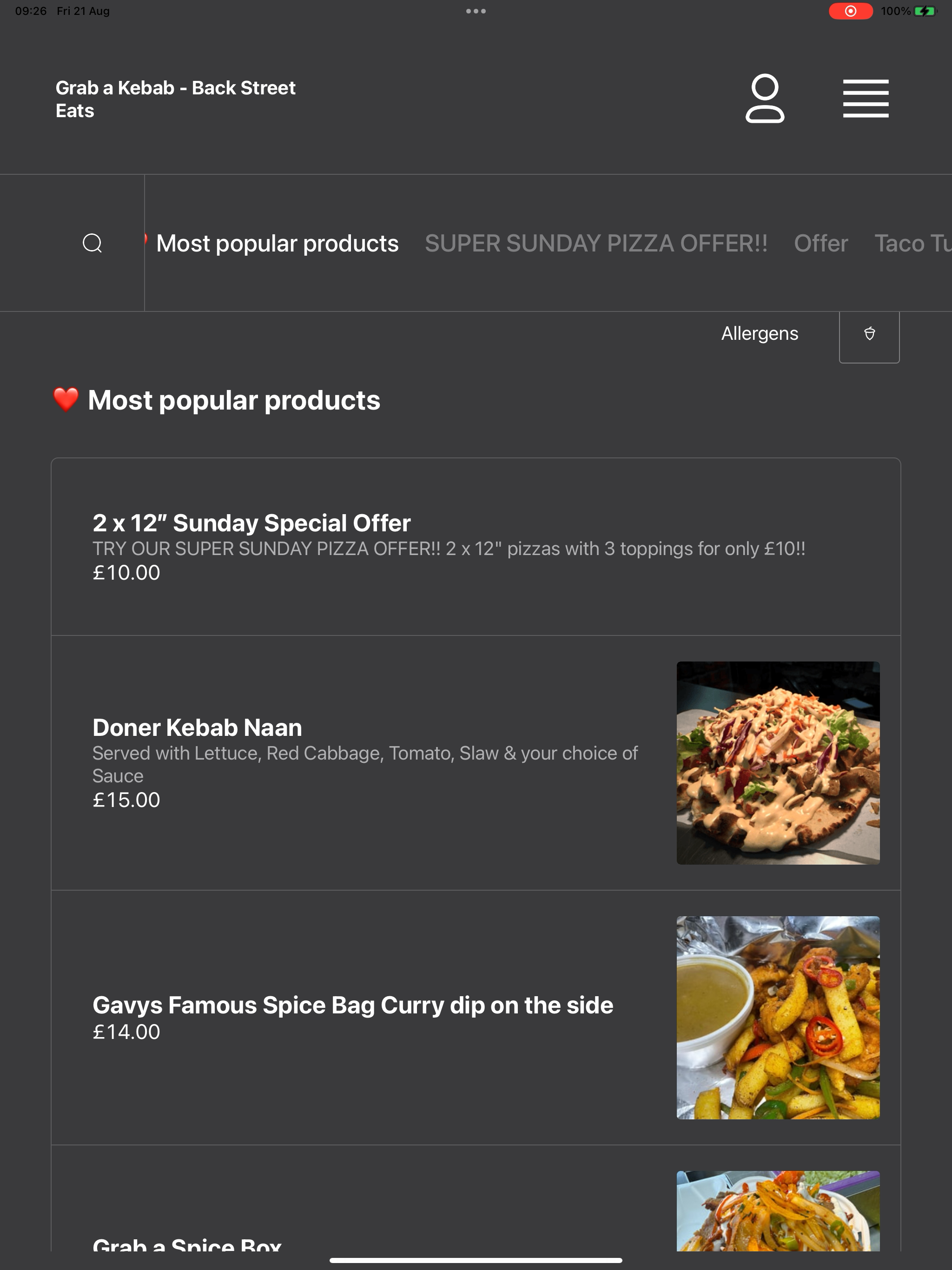
Task: Select Gavys Famous Spice Bag Curry dip item
Action: coord(476,1018)
